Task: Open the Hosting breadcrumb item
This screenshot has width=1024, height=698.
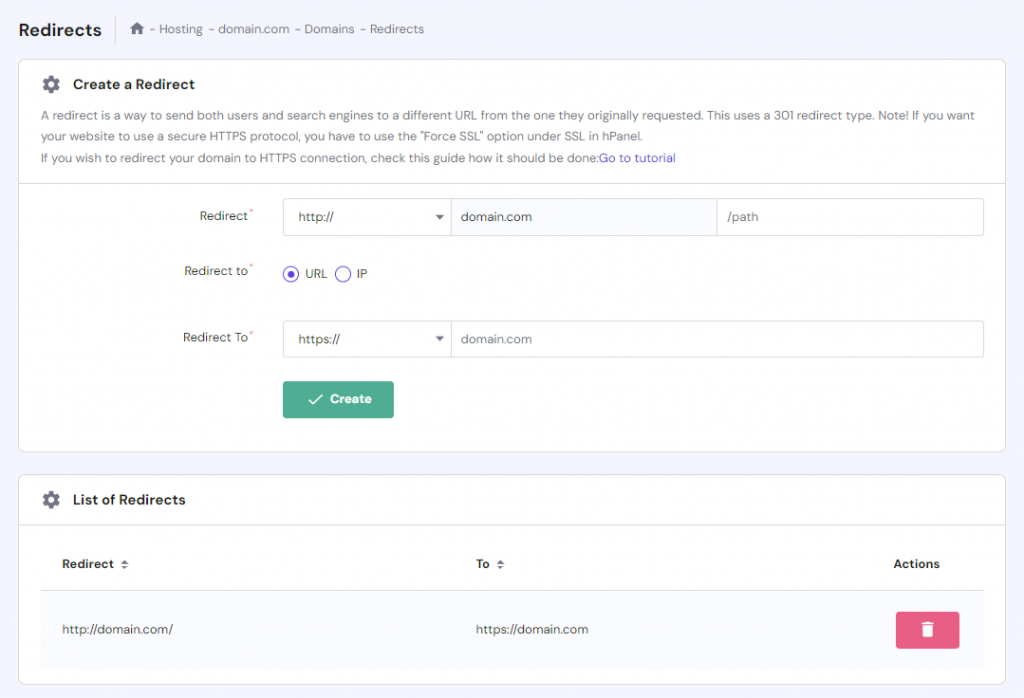Action: (181, 29)
